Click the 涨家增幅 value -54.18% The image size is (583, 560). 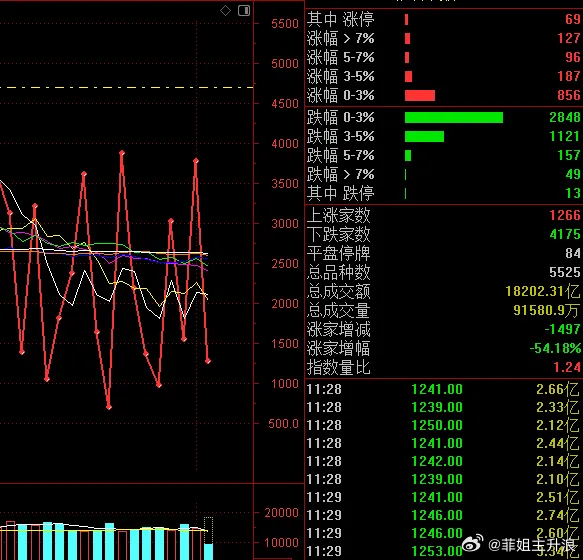(x=555, y=348)
